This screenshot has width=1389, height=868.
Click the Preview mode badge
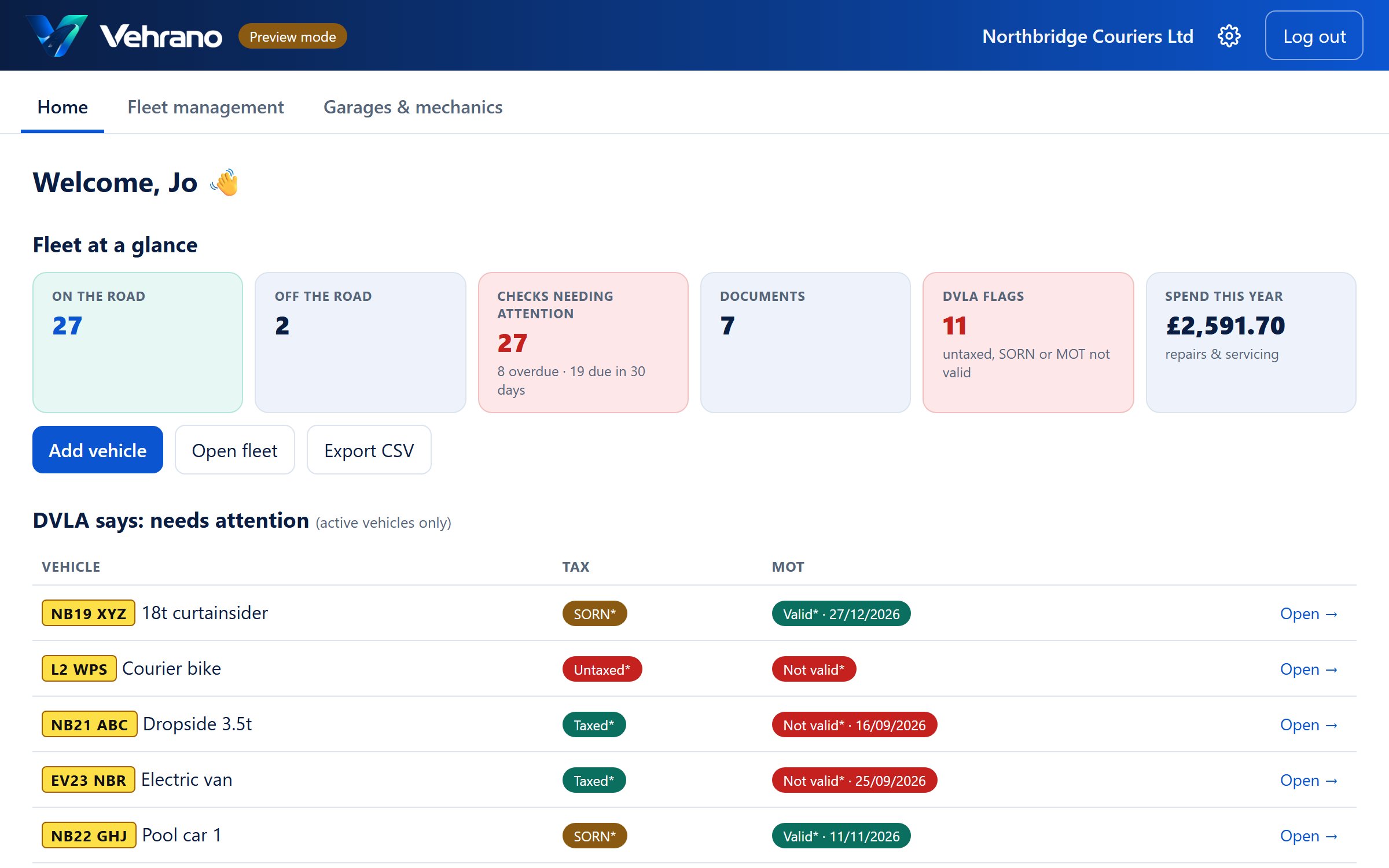tap(292, 36)
